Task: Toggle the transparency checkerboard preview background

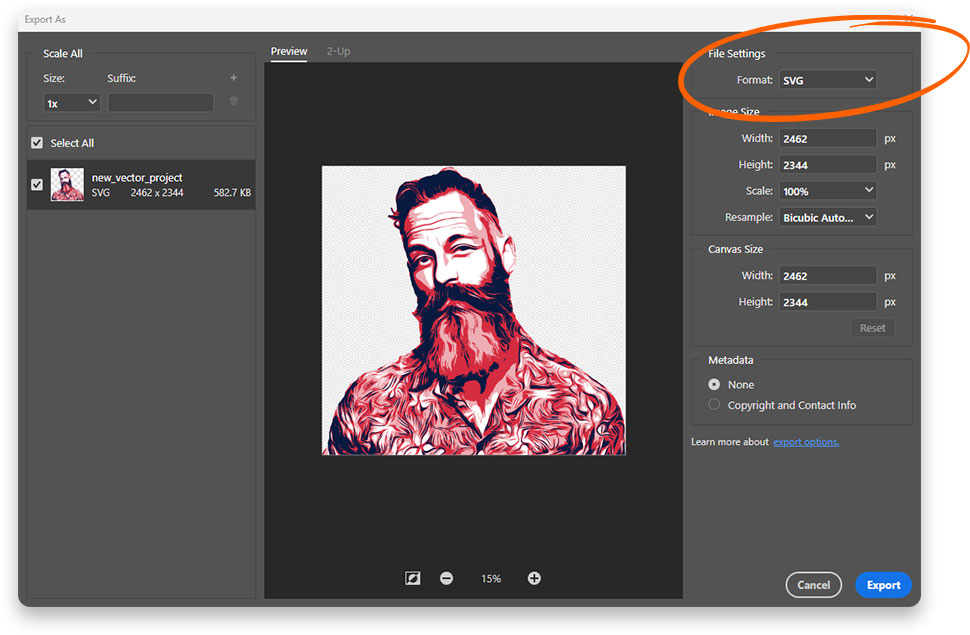Action: coord(411,578)
